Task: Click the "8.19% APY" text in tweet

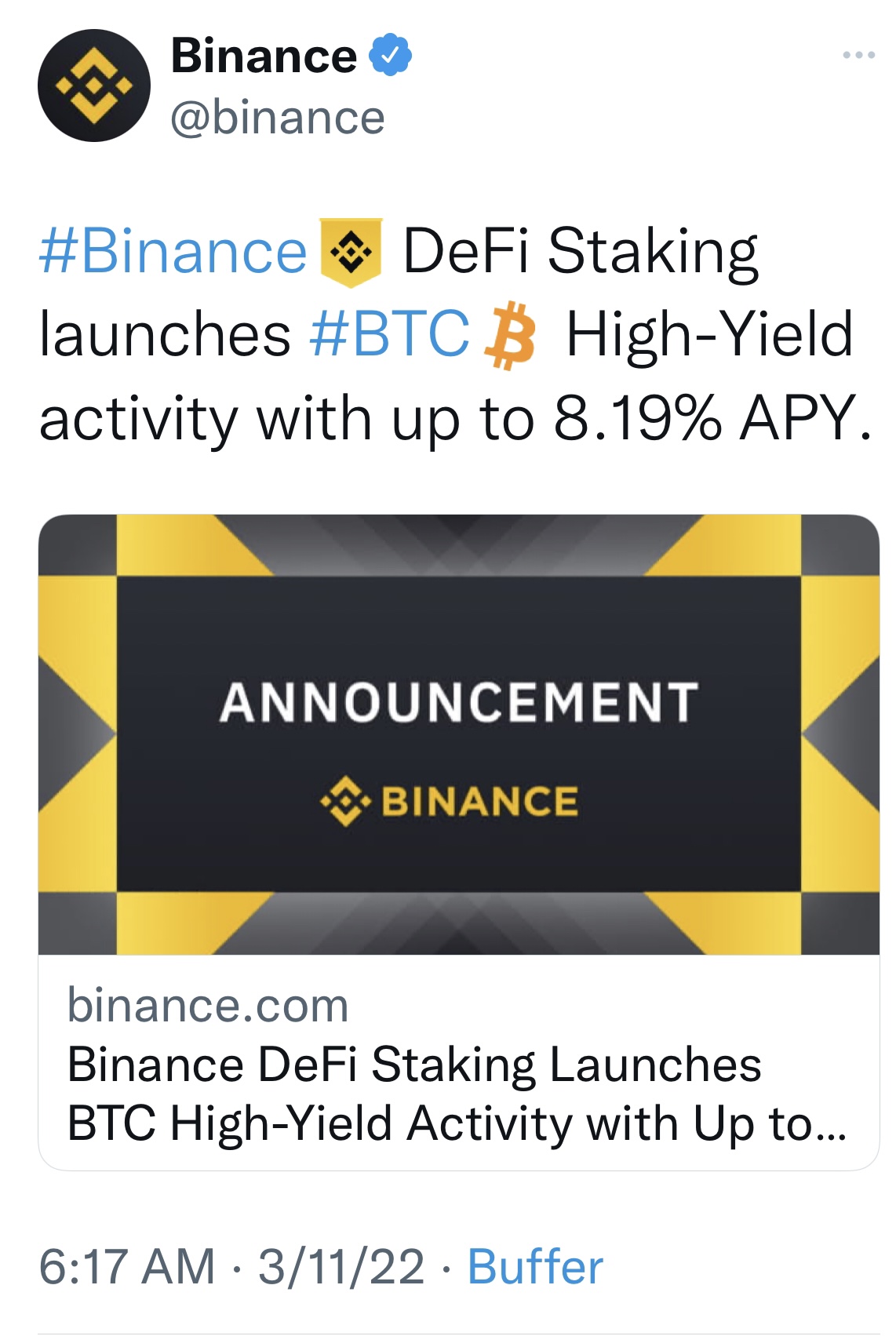Action: (x=711, y=417)
